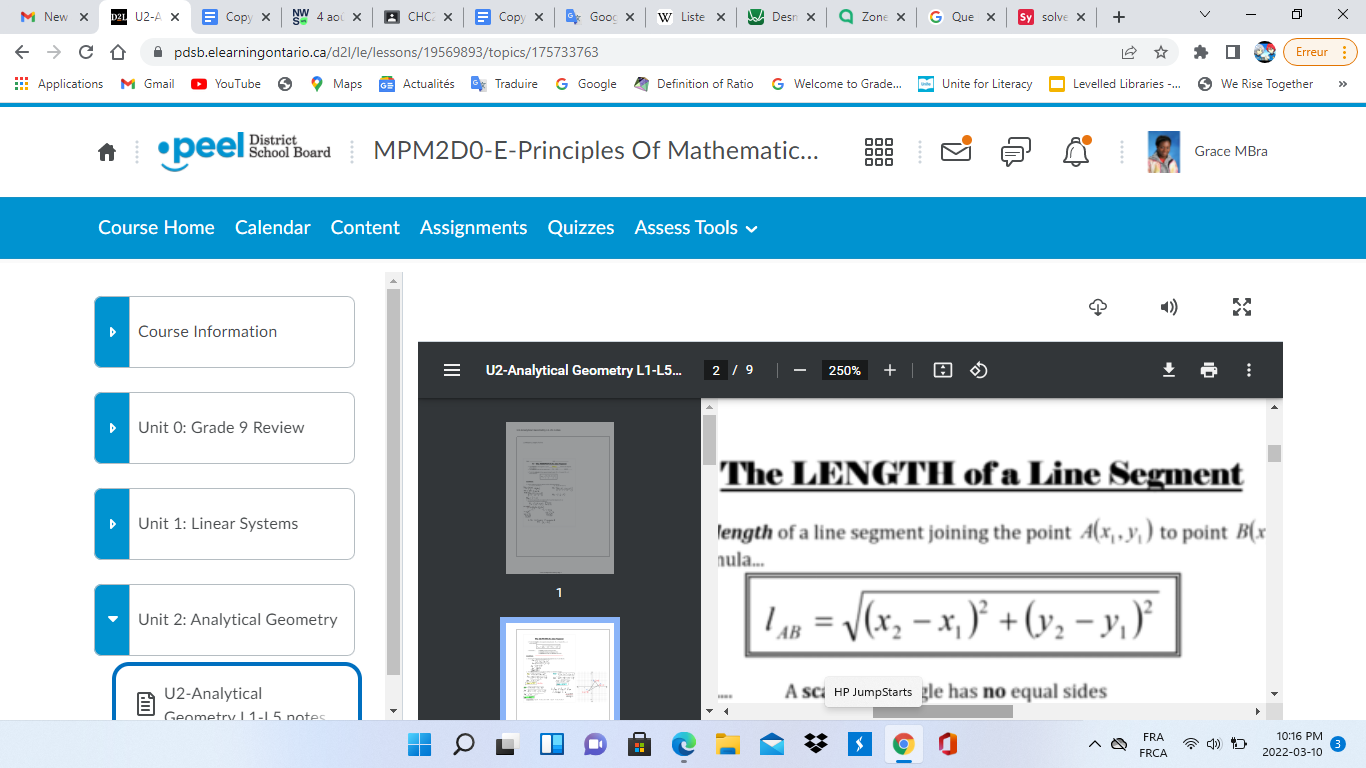Rotate the PDF counterclockwise
1366x768 pixels.
[x=979, y=370]
